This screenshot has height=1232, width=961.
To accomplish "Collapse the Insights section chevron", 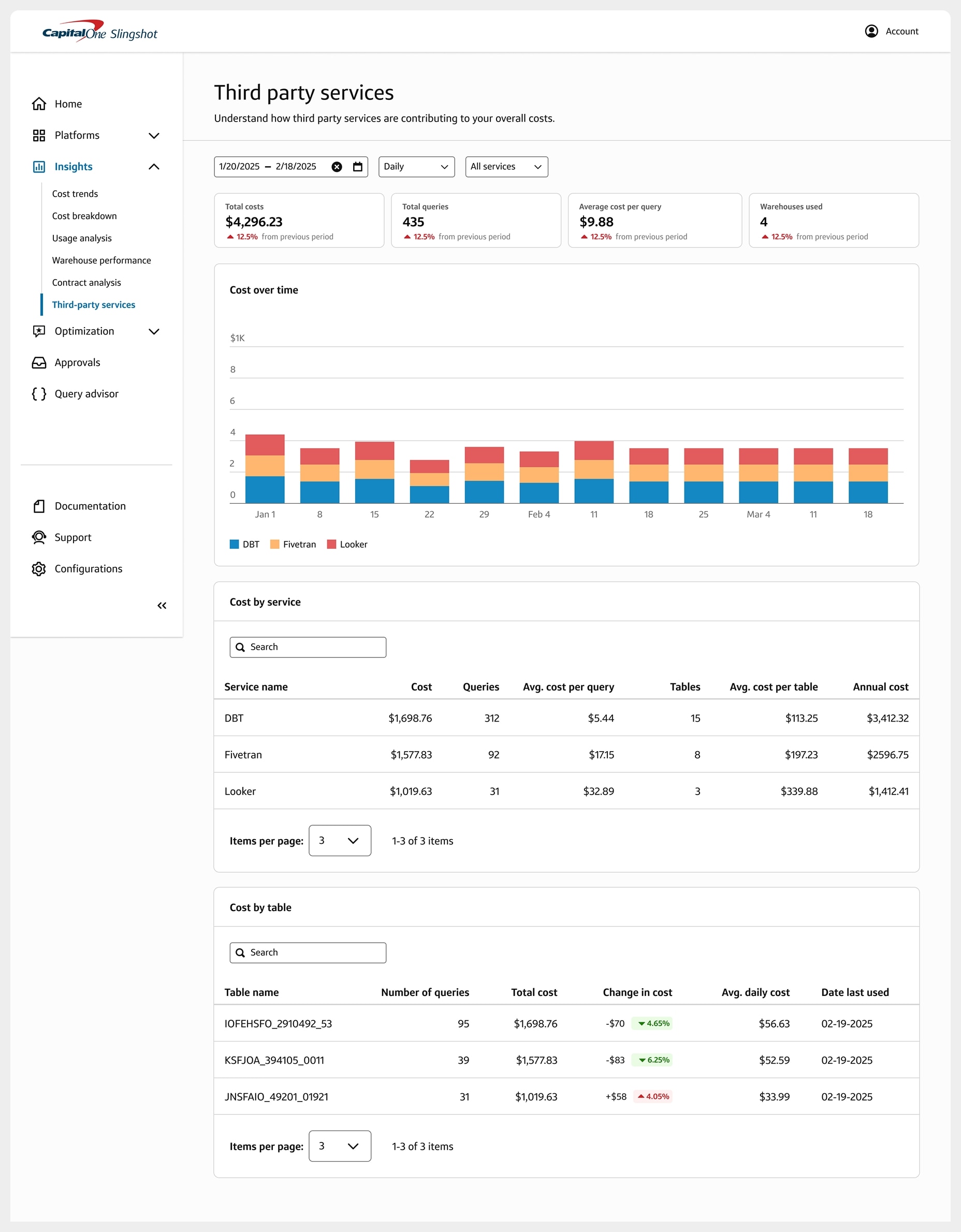I will (x=153, y=166).
